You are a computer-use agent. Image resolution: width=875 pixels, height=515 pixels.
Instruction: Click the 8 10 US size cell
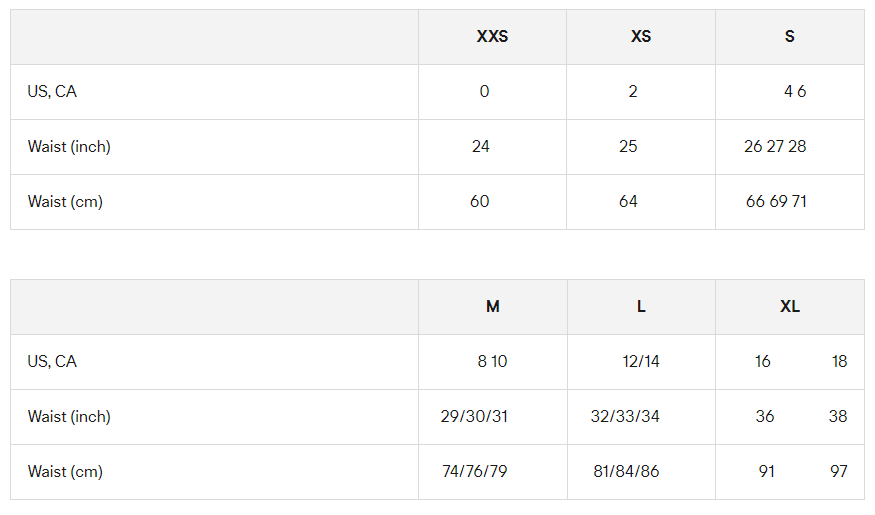point(493,362)
